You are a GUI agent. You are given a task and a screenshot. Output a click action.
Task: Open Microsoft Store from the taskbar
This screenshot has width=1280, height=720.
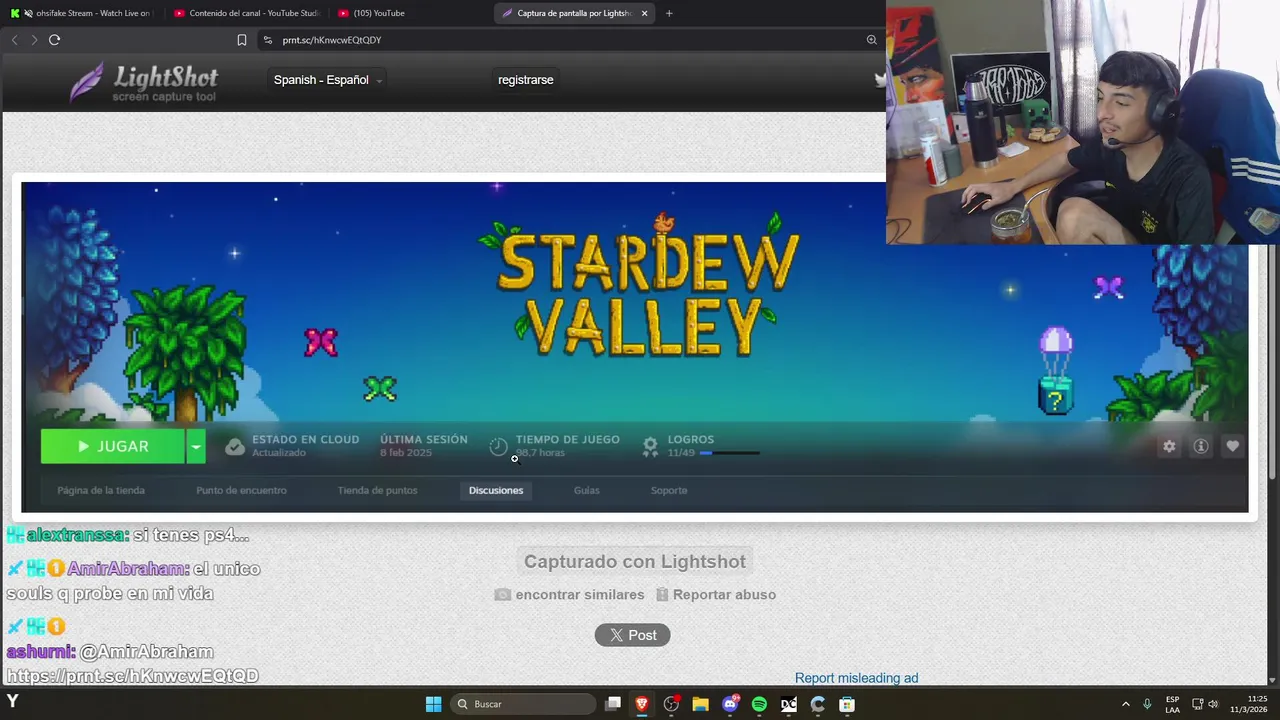tap(847, 704)
